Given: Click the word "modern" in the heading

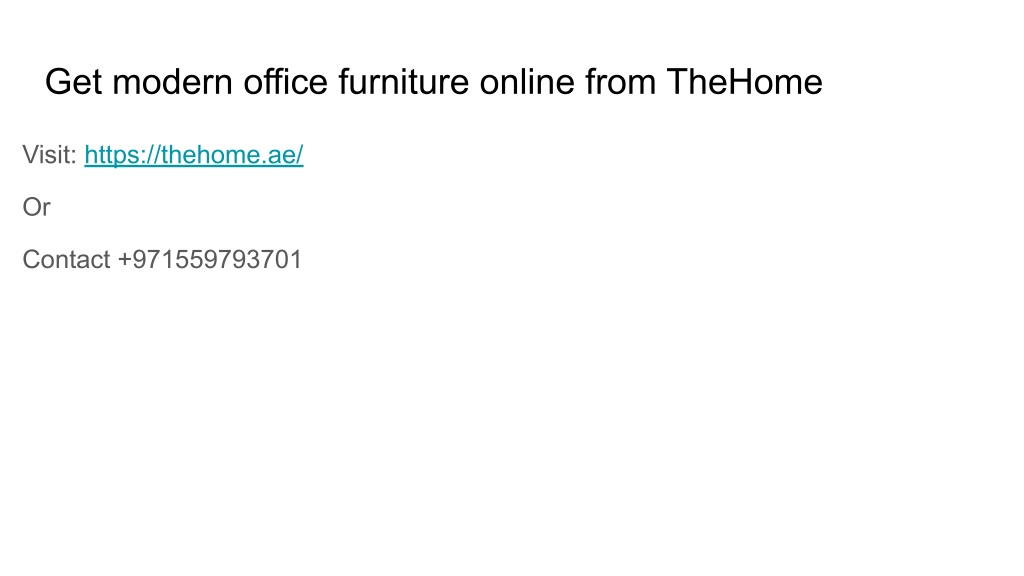Looking at the screenshot, I should 172,82.
